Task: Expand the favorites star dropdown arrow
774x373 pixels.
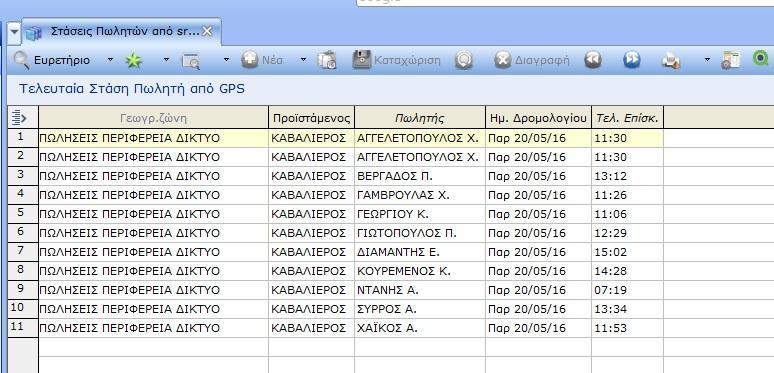Action: [x=166, y=60]
